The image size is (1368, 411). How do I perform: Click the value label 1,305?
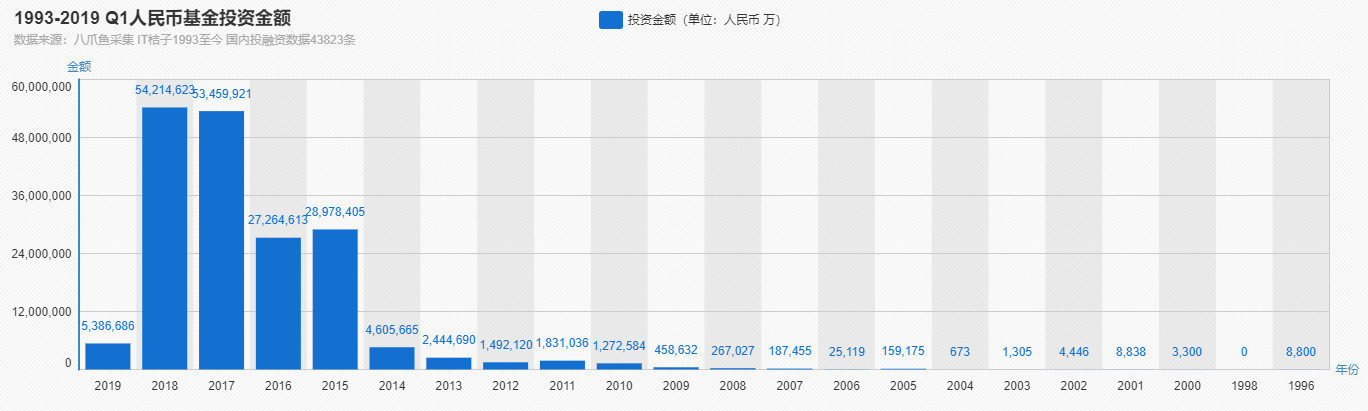pos(1018,351)
